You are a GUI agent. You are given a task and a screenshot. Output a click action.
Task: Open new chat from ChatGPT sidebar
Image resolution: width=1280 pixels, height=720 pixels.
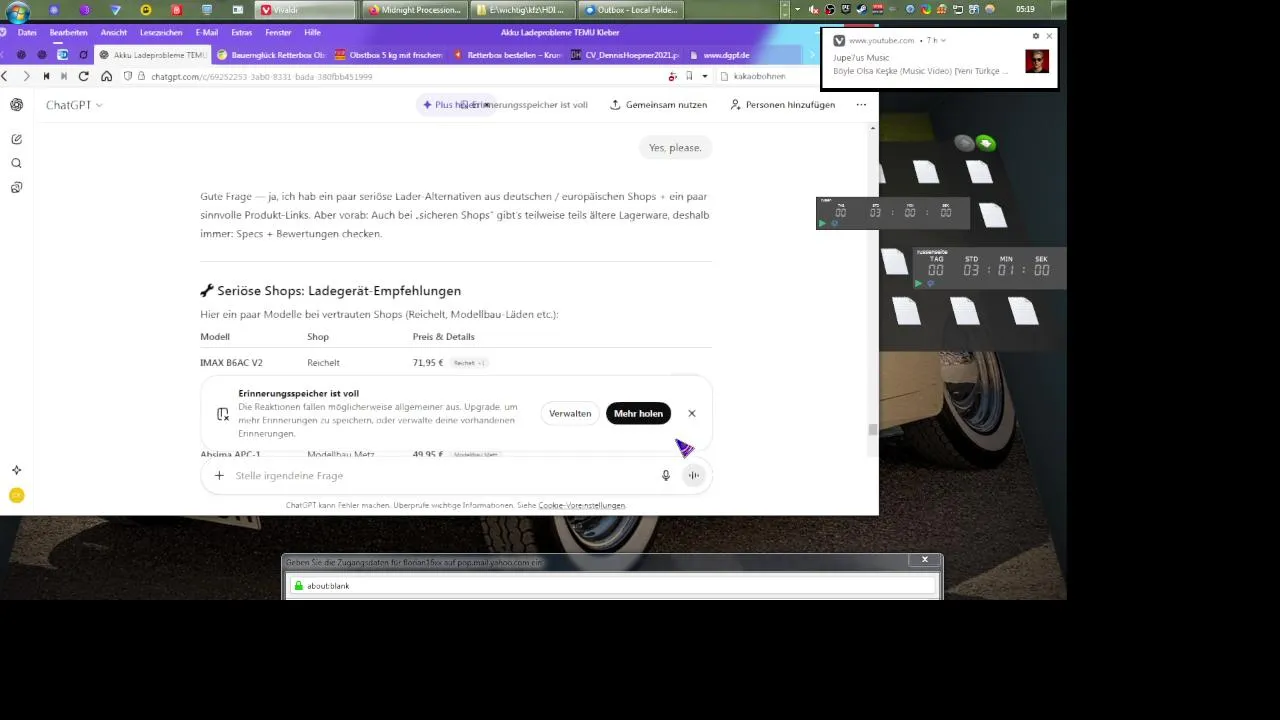(16, 139)
